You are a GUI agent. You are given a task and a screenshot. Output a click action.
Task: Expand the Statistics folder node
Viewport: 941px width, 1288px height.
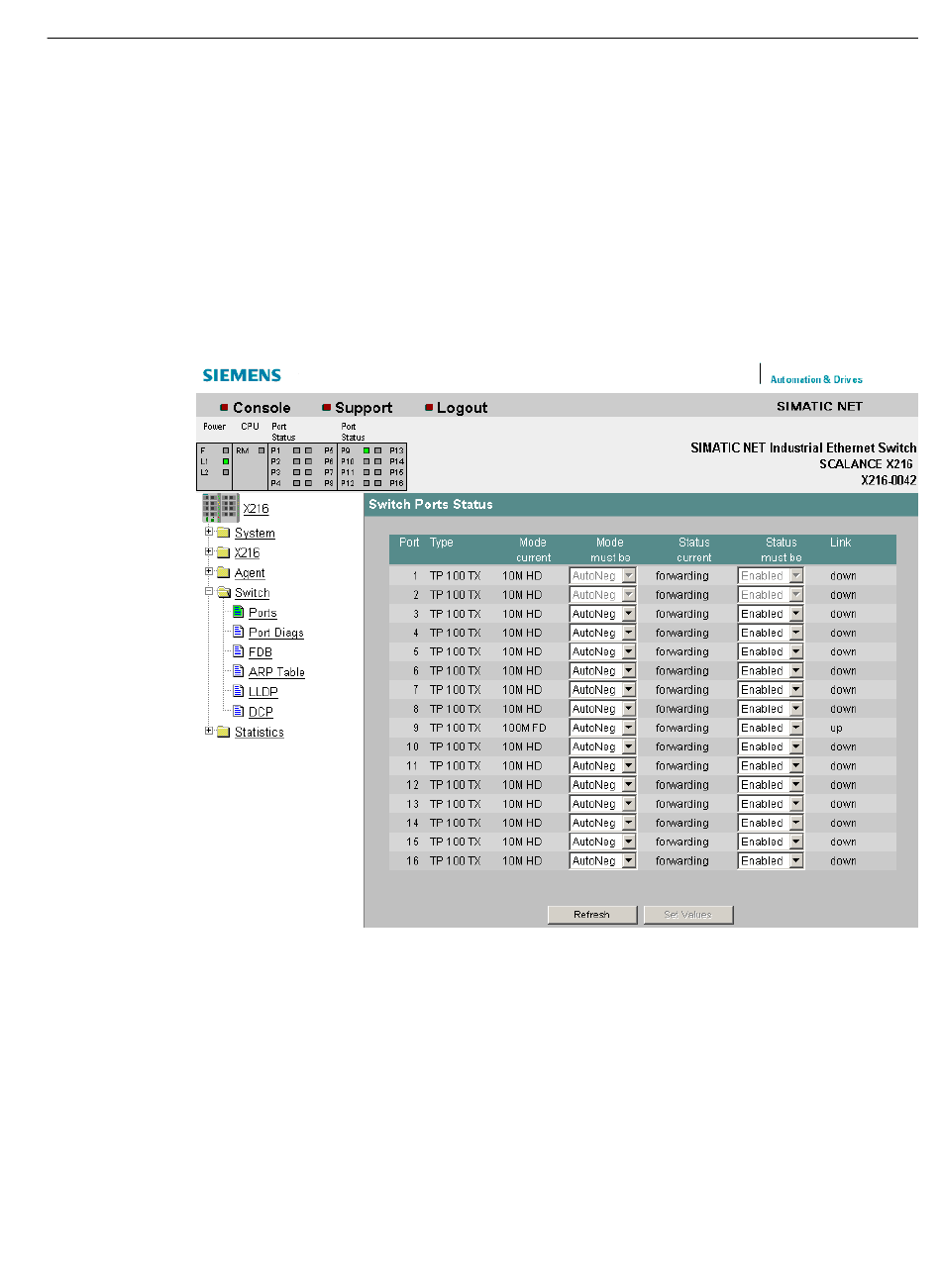click(x=209, y=732)
